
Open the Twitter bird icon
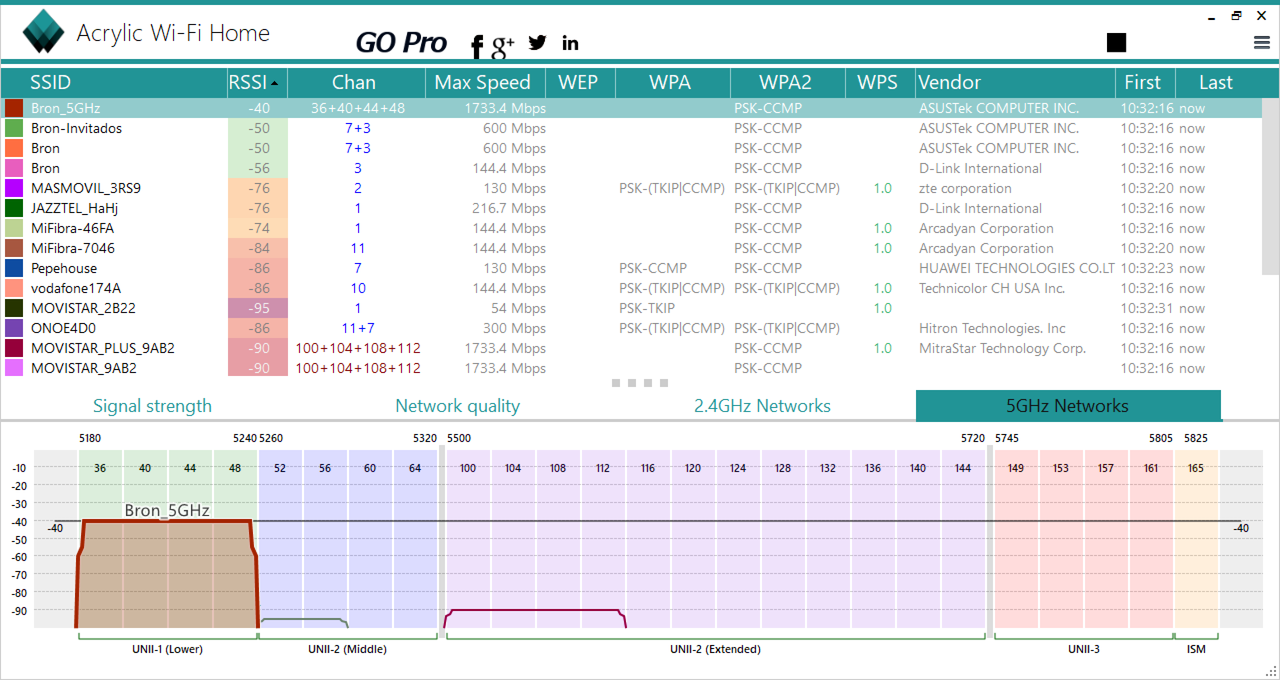[538, 42]
